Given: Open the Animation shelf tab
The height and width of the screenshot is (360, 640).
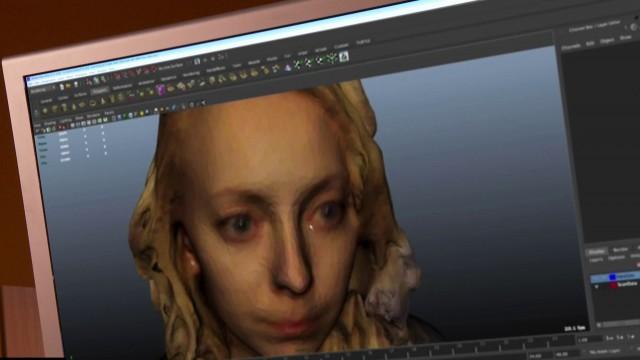Looking at the screenshot, I should coord(146,82).
